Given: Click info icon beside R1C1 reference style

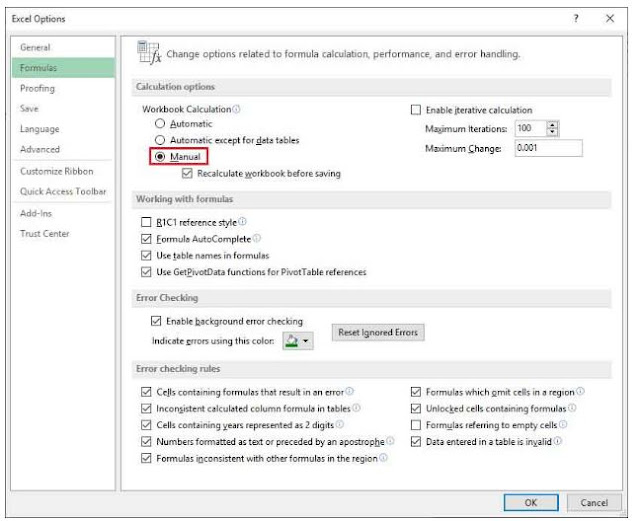Looking at the screenshot, I should (242, 221).
